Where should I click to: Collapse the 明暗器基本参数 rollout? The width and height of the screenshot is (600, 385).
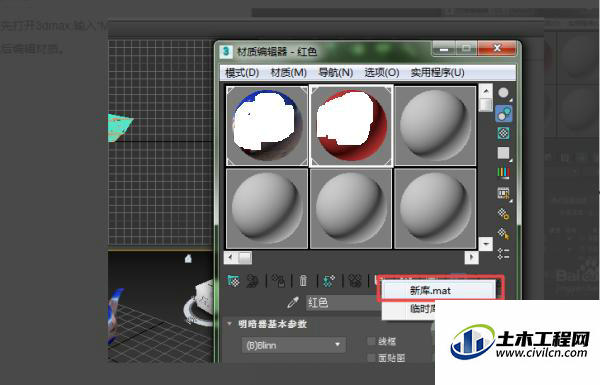coord(229,324)
